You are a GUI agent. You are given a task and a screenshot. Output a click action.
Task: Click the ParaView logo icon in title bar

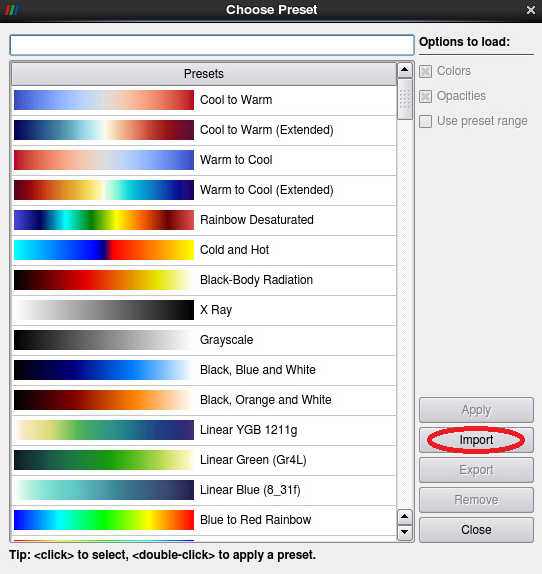(x=12, y=10)
